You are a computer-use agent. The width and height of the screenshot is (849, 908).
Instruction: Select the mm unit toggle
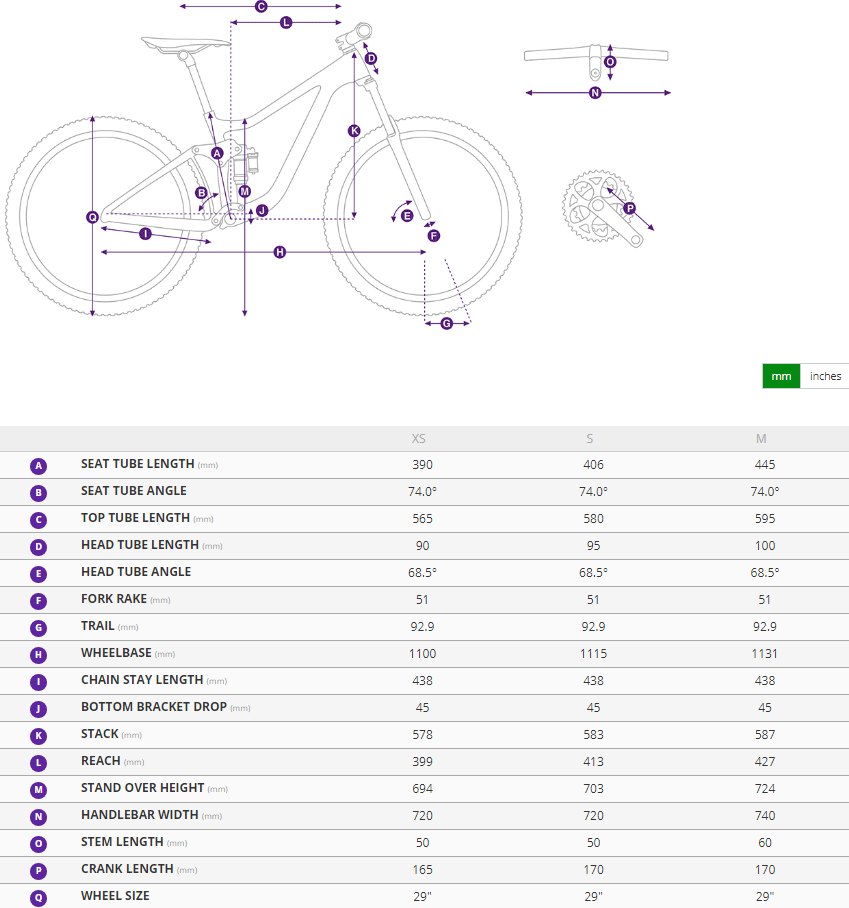(781, 376)
